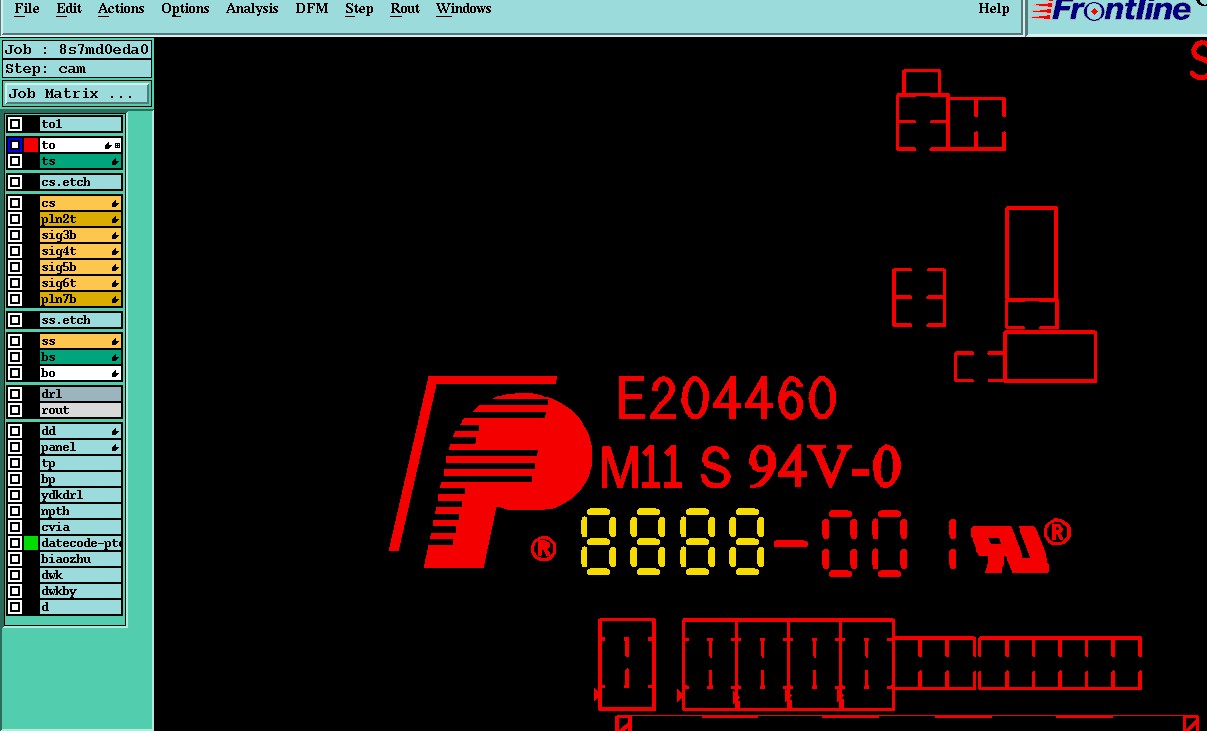This screenshot has height=731, width=1207.
Task: Toggle the datecode-pte layer checkbox
Action: point(15,543)
